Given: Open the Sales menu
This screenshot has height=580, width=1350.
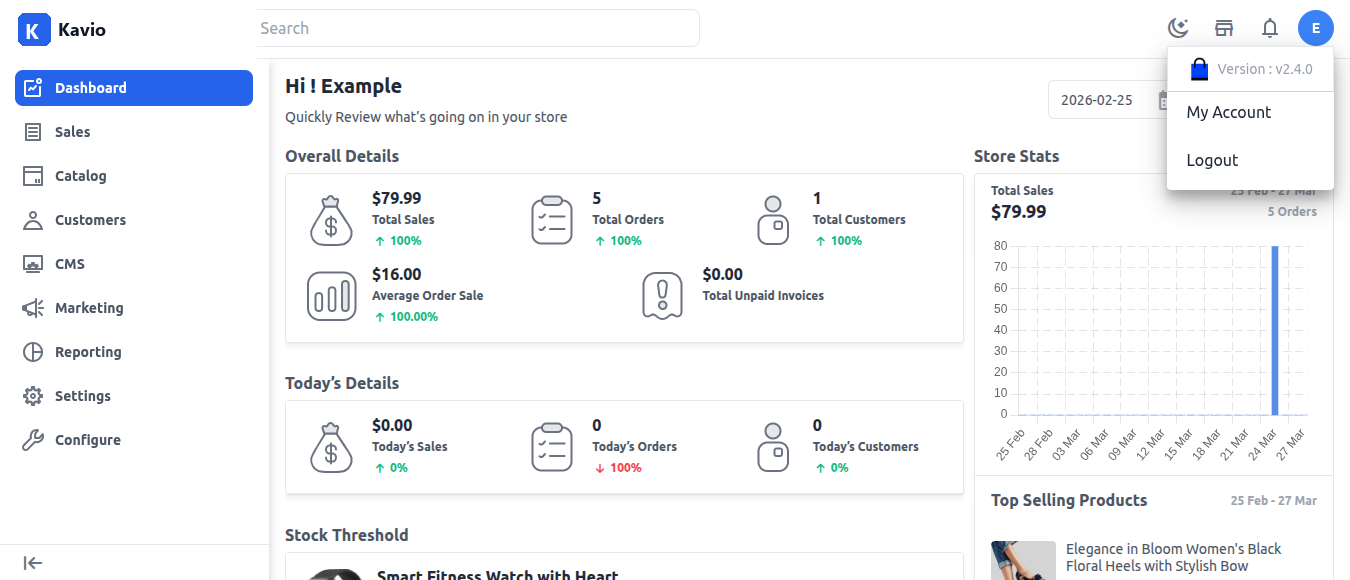Looking at the screenshot, I should coord(134,132).
